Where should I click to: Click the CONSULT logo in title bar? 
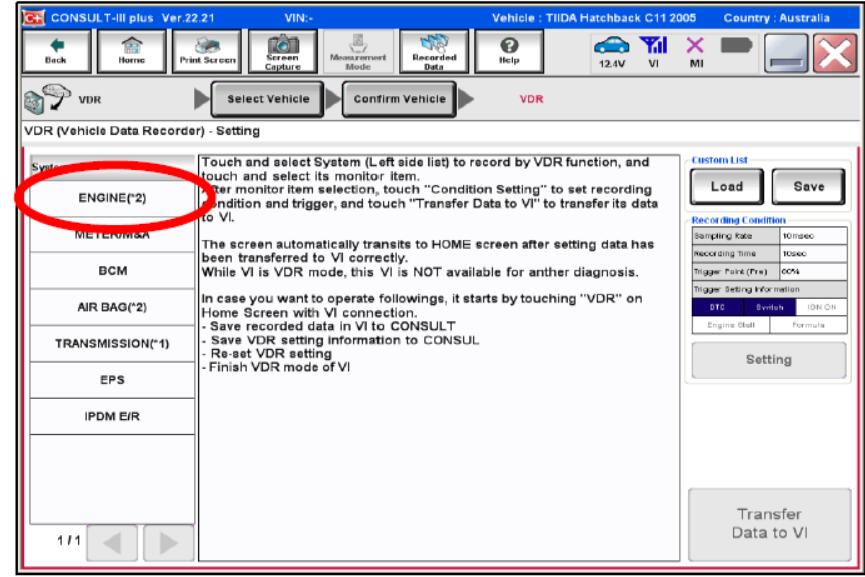point(33,18)
